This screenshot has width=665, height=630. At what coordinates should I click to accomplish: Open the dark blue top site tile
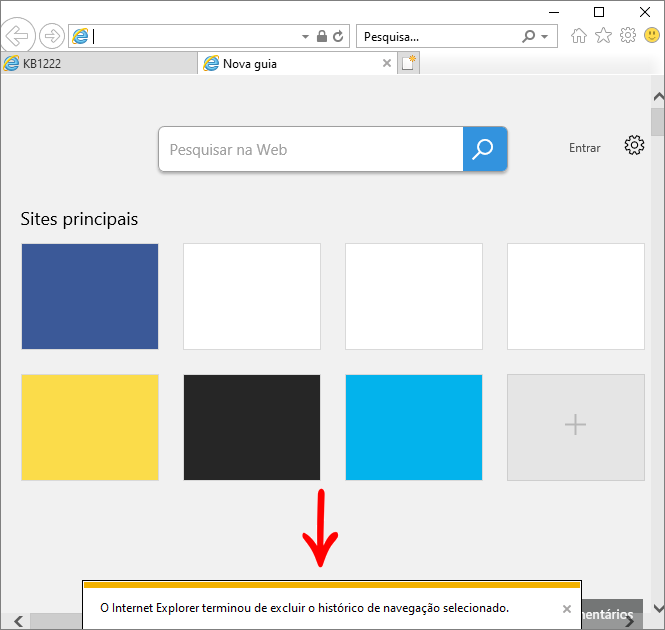click(90, 297)
